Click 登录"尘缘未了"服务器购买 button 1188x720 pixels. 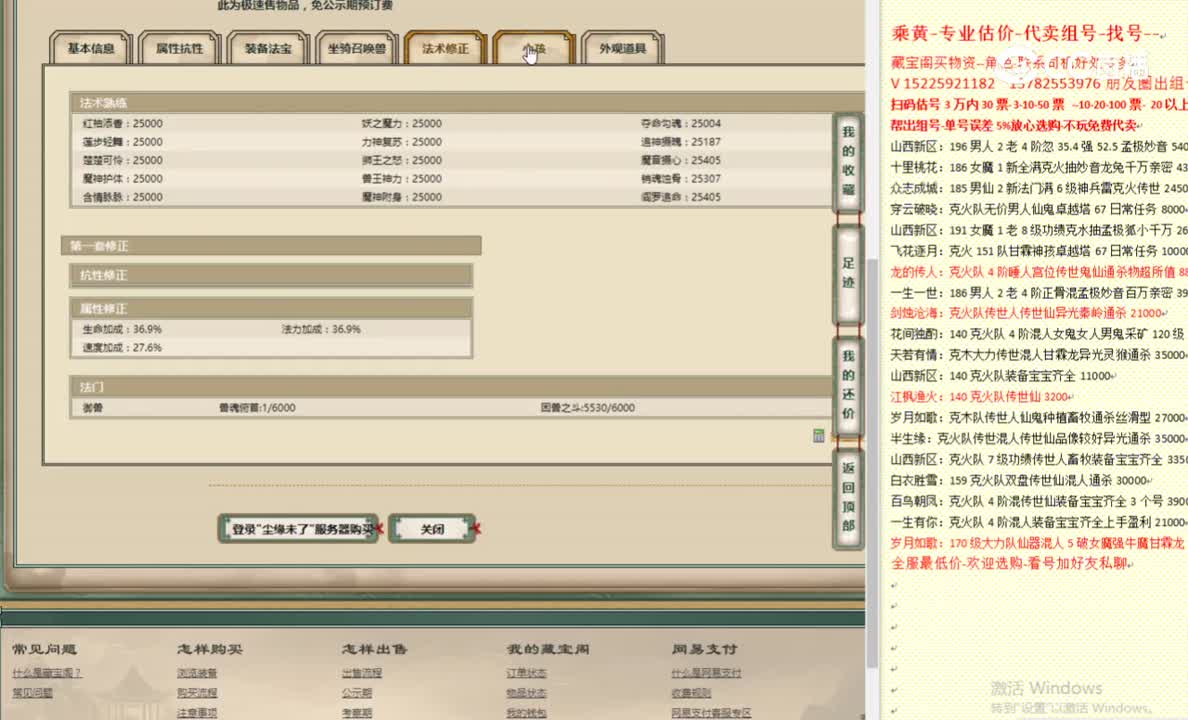[x=299, y=529]
